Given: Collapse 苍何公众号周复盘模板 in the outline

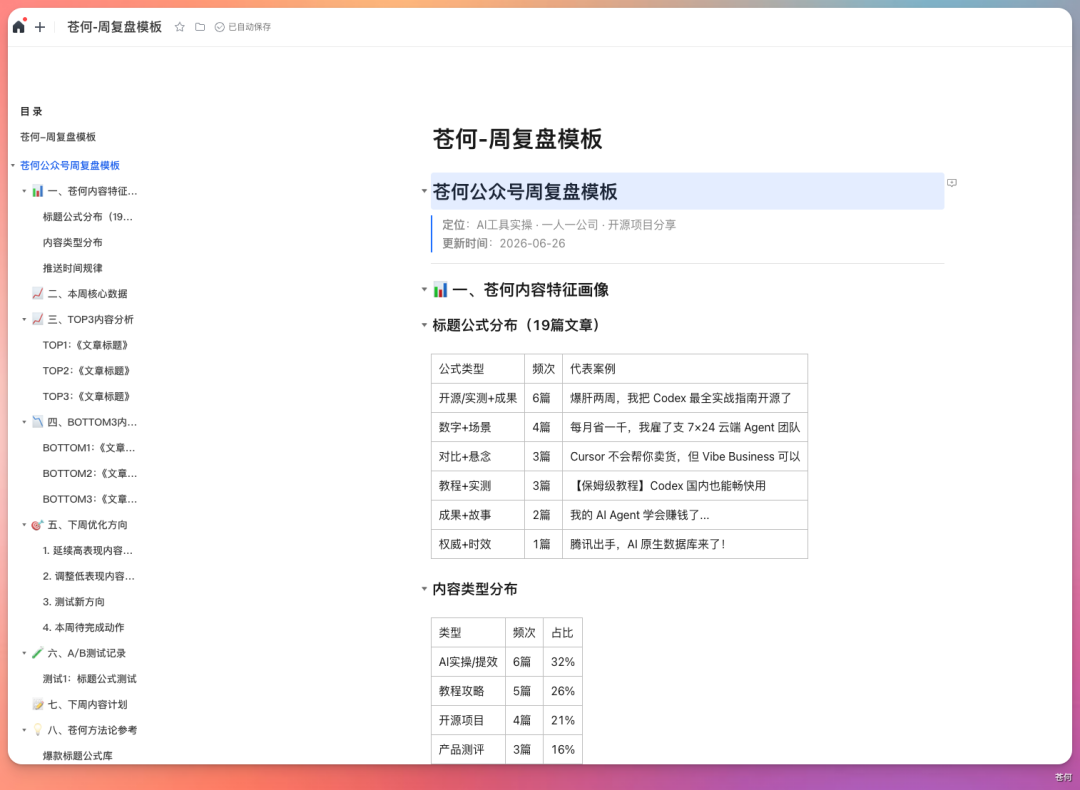Looking at the screenshot, I should tap(12, 165).
